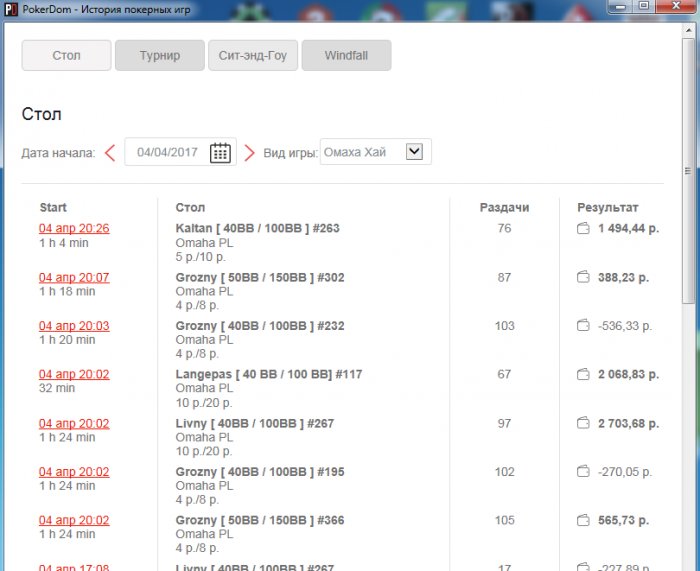700x571 pixels.
Task: Expand the Вид игры Омаха Хай dropdown
Action: click(414, 151)
